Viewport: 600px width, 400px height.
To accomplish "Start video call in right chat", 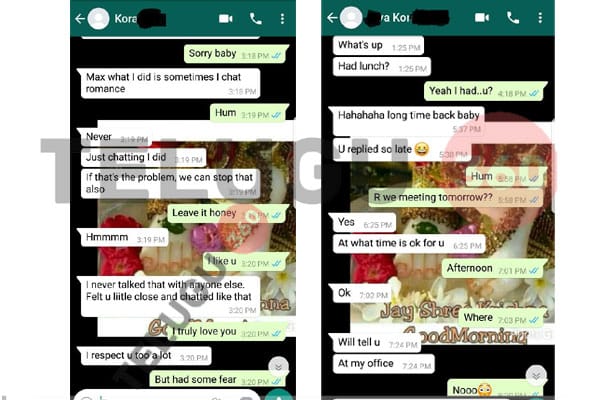I will 482,18.
